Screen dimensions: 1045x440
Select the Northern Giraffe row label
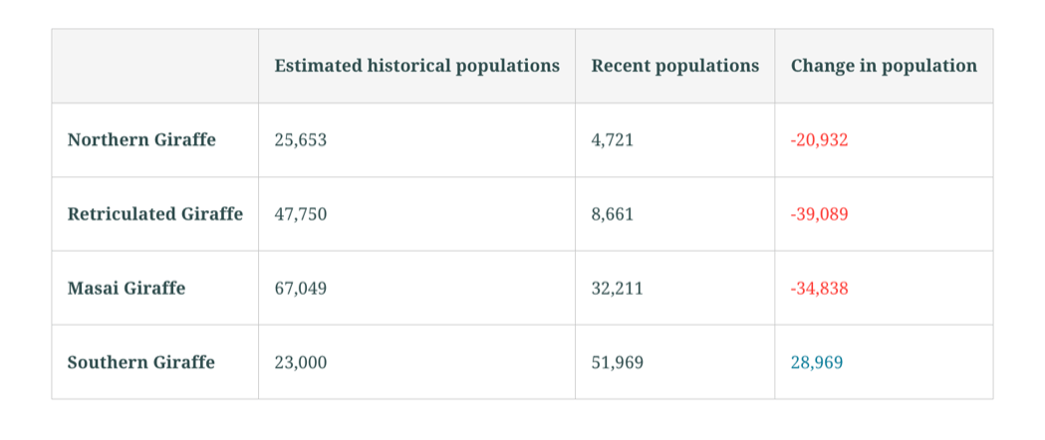pos(141,140)
